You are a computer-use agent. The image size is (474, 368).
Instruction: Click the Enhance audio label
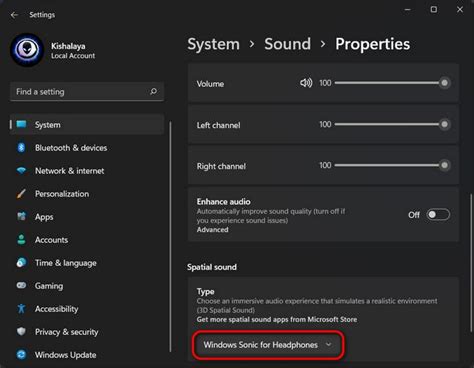(x=223, y=202)
